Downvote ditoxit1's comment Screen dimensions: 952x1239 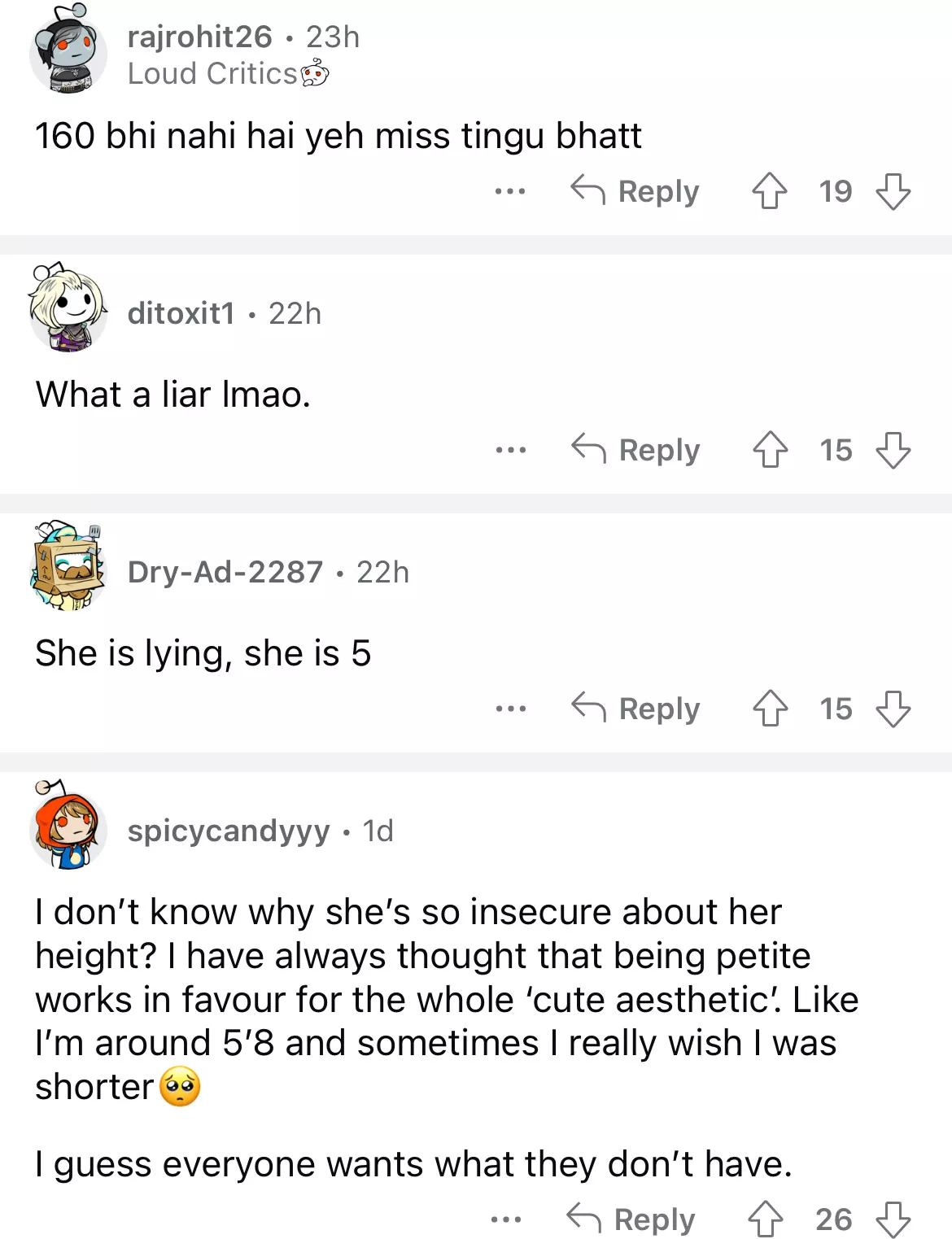tap(893, 450)
